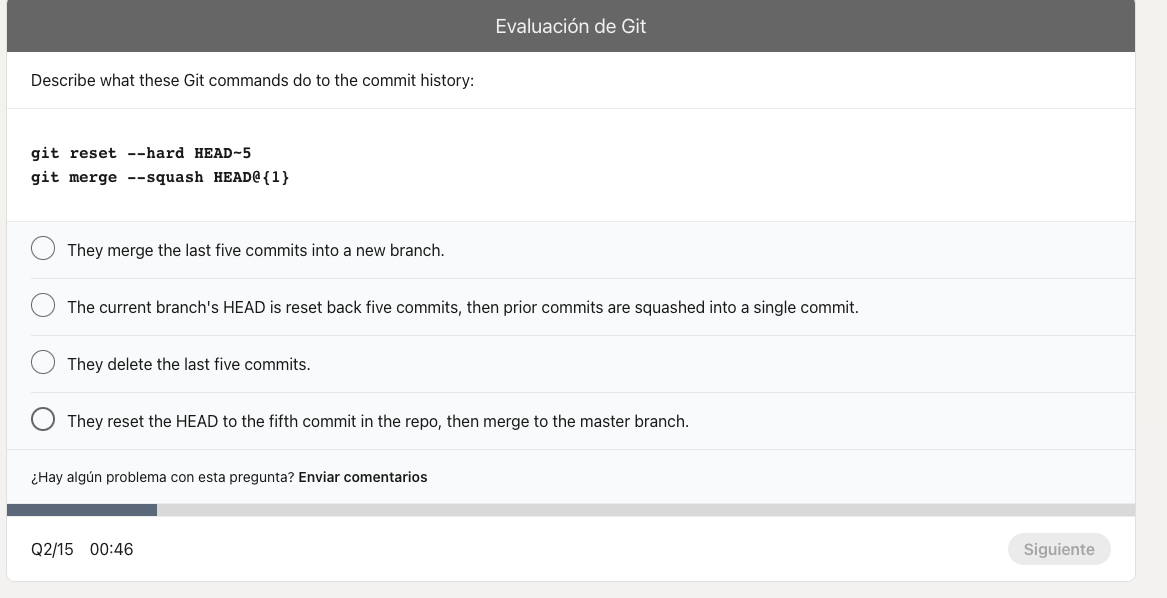Click the filled portion of the progress bar
Screen dimensions: 1167x598
[x=80, y=511]
